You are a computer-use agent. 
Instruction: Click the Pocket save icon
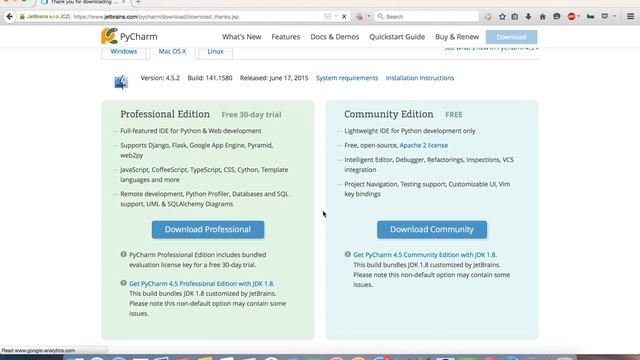pos(604,17)
